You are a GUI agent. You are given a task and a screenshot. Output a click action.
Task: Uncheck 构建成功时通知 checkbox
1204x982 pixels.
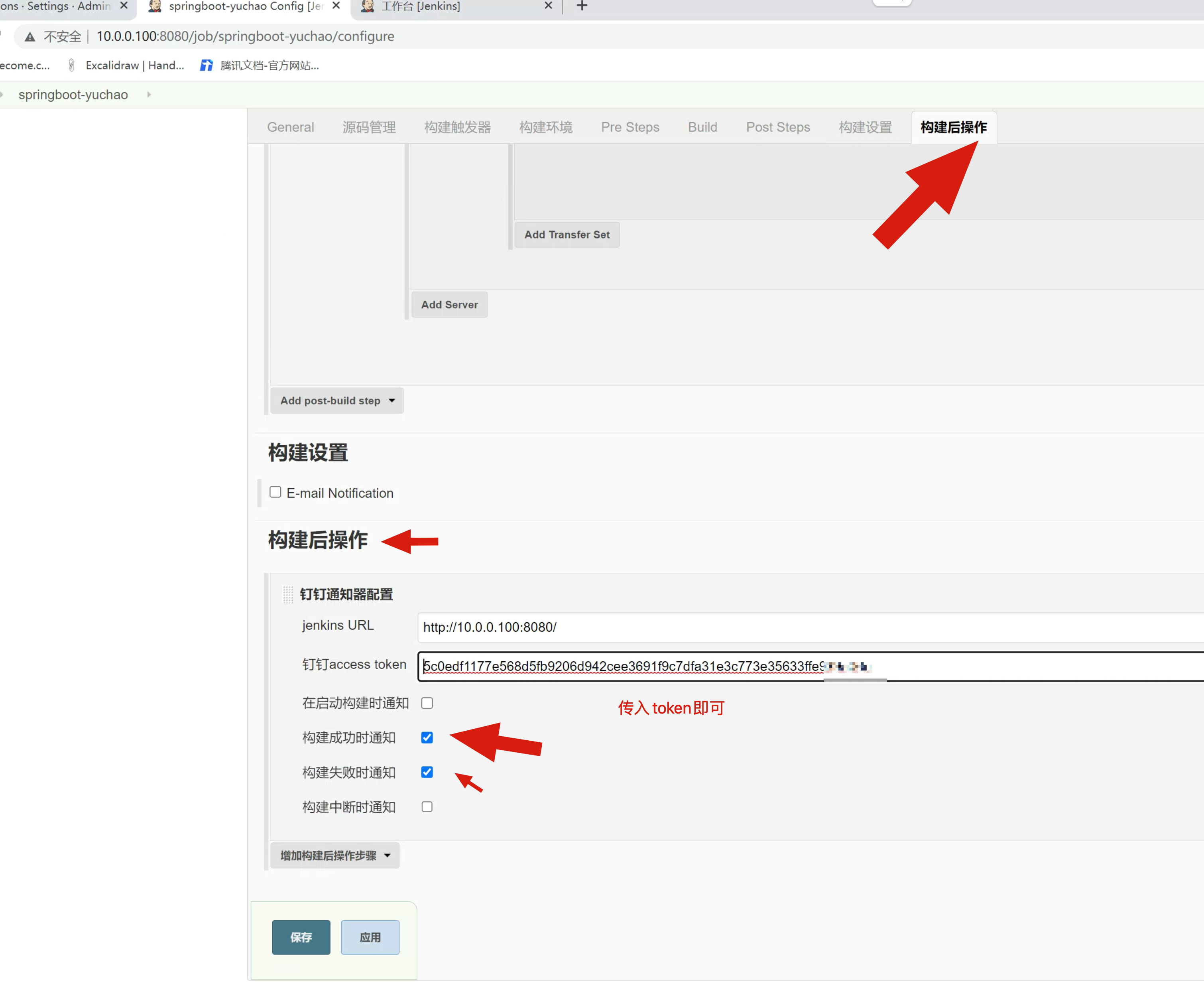click(x=427, y=737)
